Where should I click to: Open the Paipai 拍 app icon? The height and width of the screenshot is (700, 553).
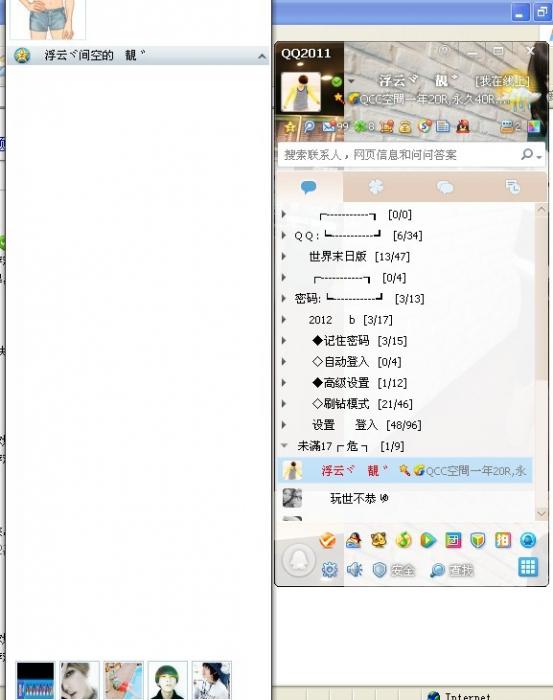click(503, 541)
